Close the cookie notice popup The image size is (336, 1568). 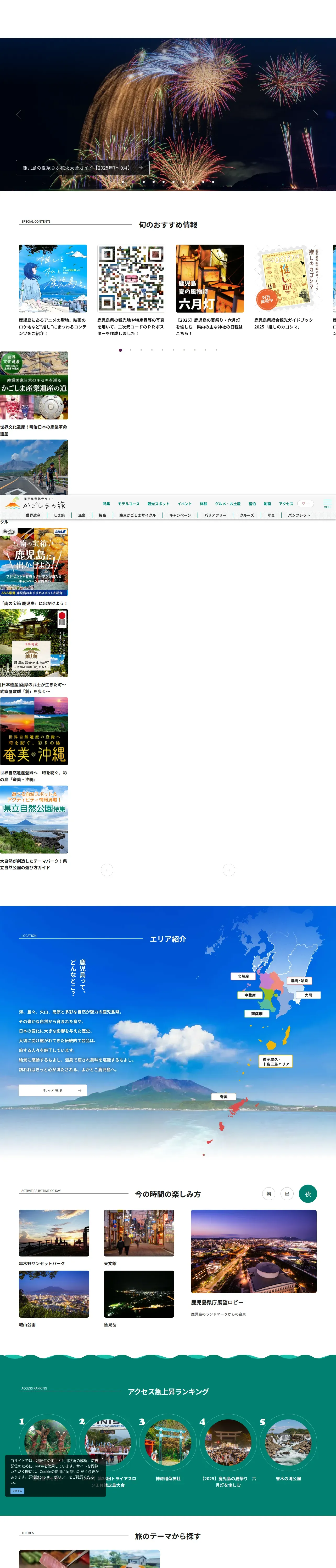click(x=102, y=1459)
